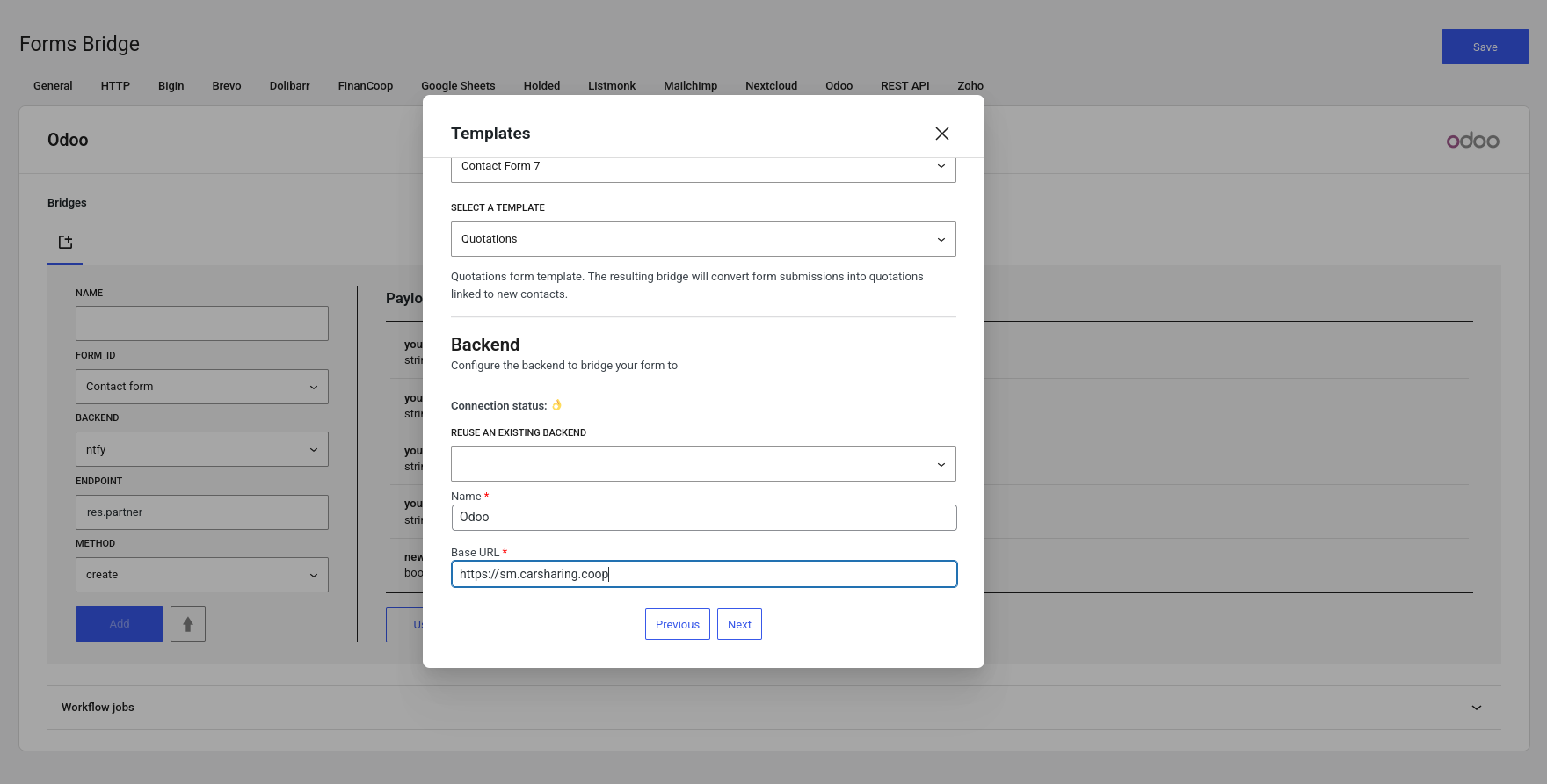Viewport: 1547px width, 784px height.
Task: Click the Save button
Action: pyautogui.click(x=1485, y=47)
